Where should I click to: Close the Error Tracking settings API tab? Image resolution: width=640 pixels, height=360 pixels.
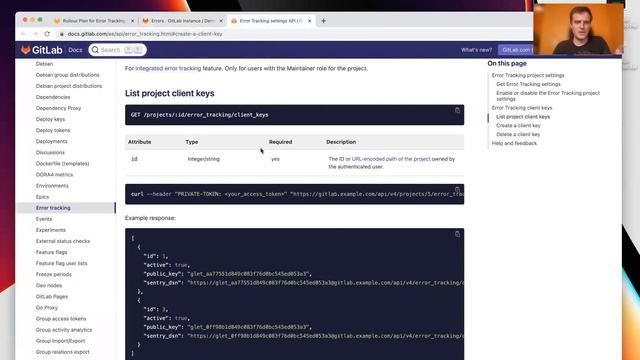tap(309, 21)
